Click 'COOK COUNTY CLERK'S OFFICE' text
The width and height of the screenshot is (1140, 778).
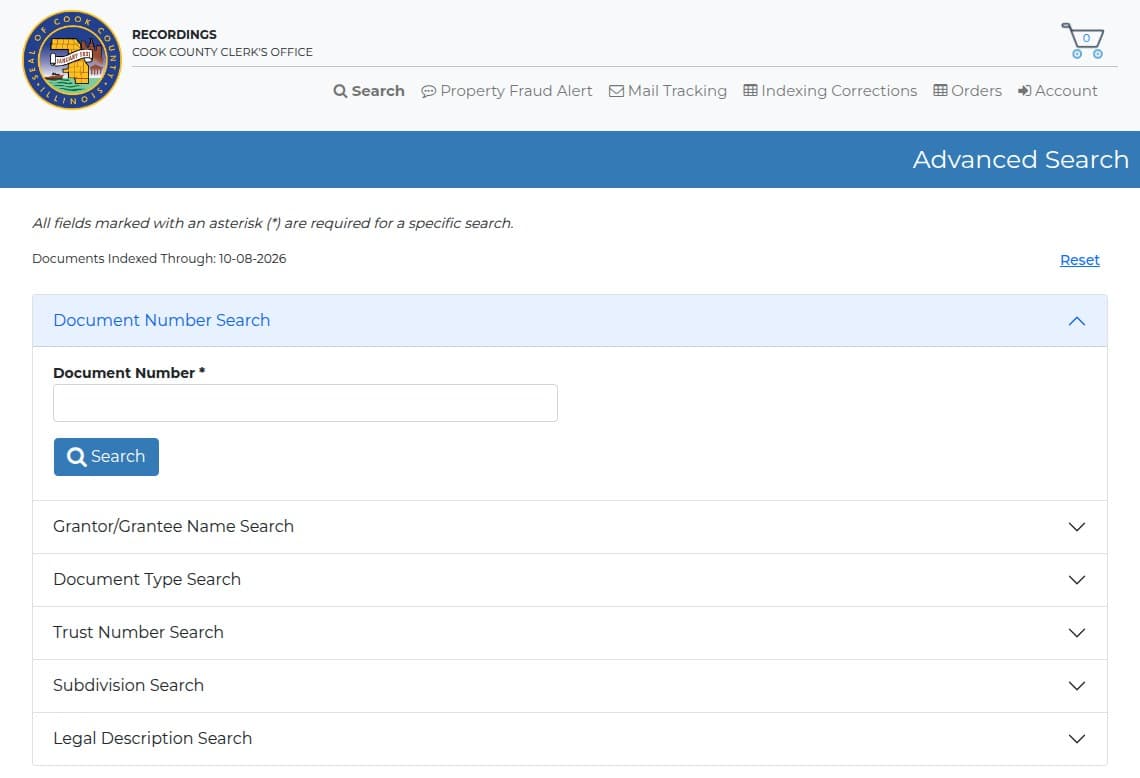[x=222, y=52]
